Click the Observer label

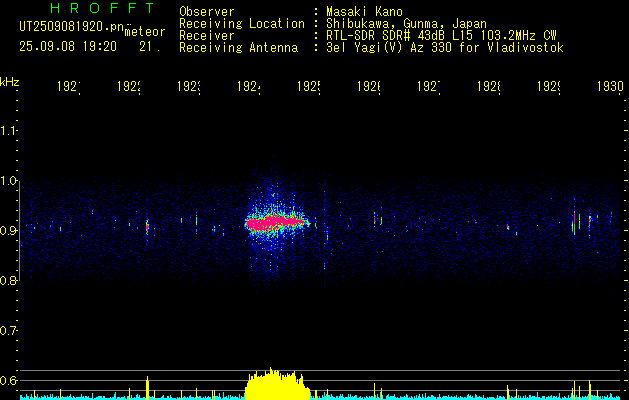click(x=207, y=12)
